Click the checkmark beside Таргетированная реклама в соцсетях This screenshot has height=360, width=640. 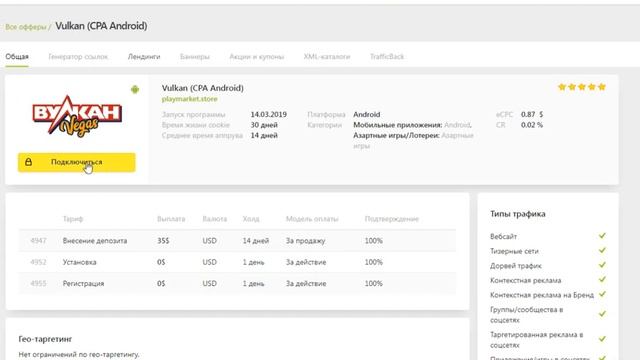click(602, 339)
